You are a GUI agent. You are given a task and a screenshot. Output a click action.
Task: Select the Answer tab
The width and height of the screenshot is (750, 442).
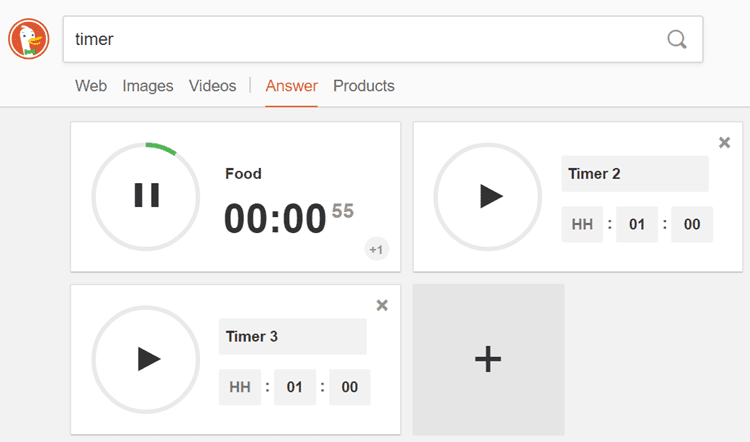click(291, 86)
